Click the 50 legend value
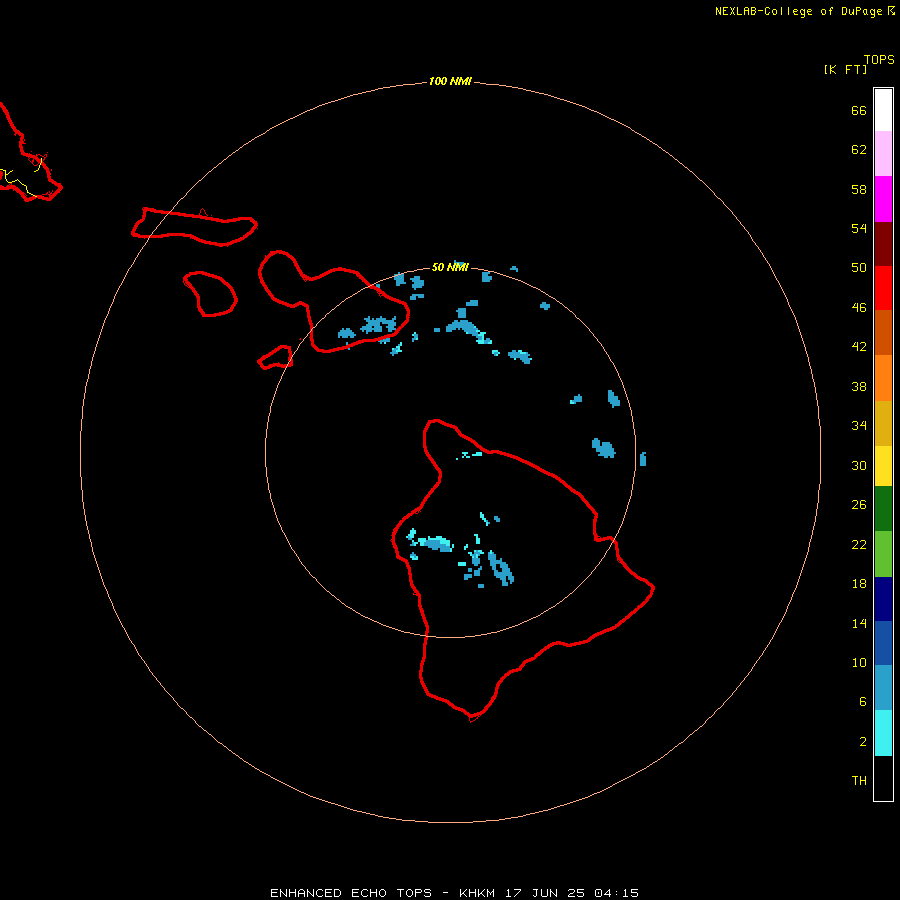The image size is (900, 900). 859,267
